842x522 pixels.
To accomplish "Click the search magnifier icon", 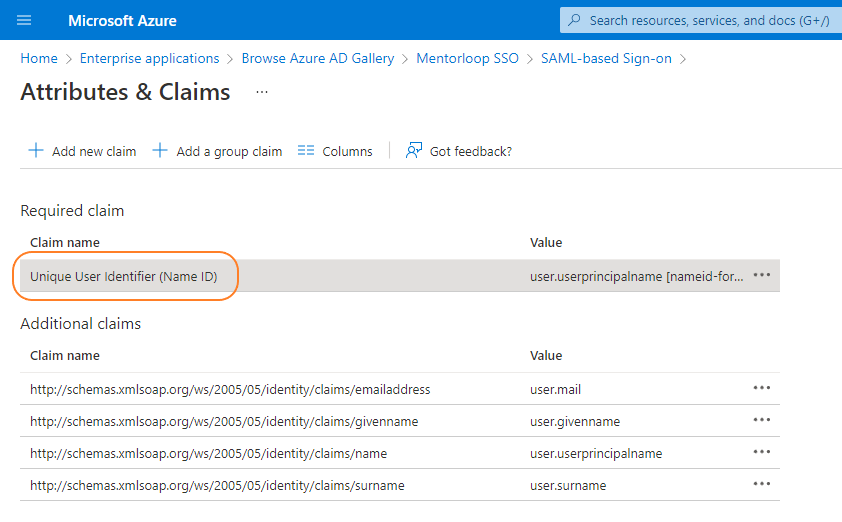I will [574, 20].
